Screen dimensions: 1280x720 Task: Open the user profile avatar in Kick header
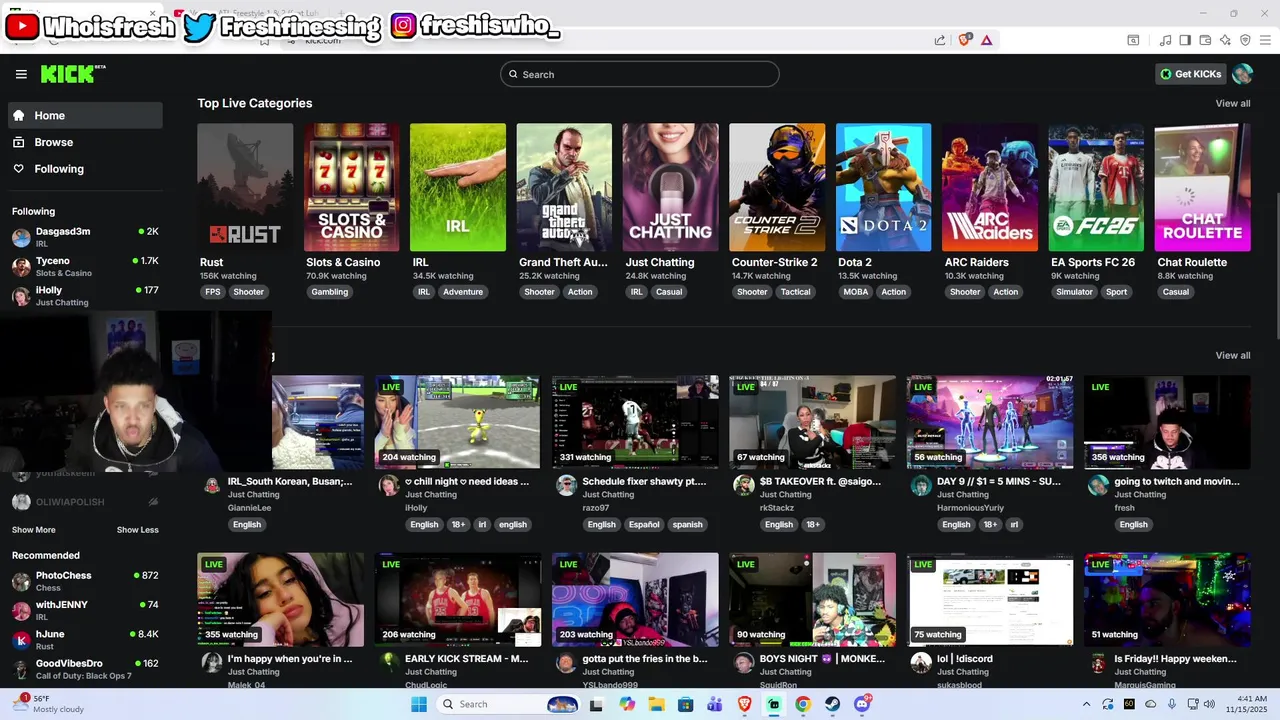click(1242, 74)
